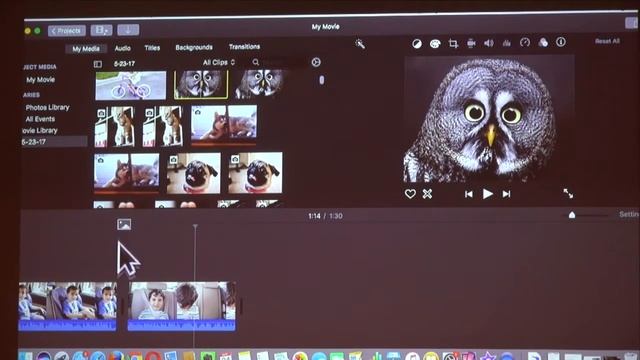
Task: Select the first pug photo thumbnail
Action: [x=193, y=173]
